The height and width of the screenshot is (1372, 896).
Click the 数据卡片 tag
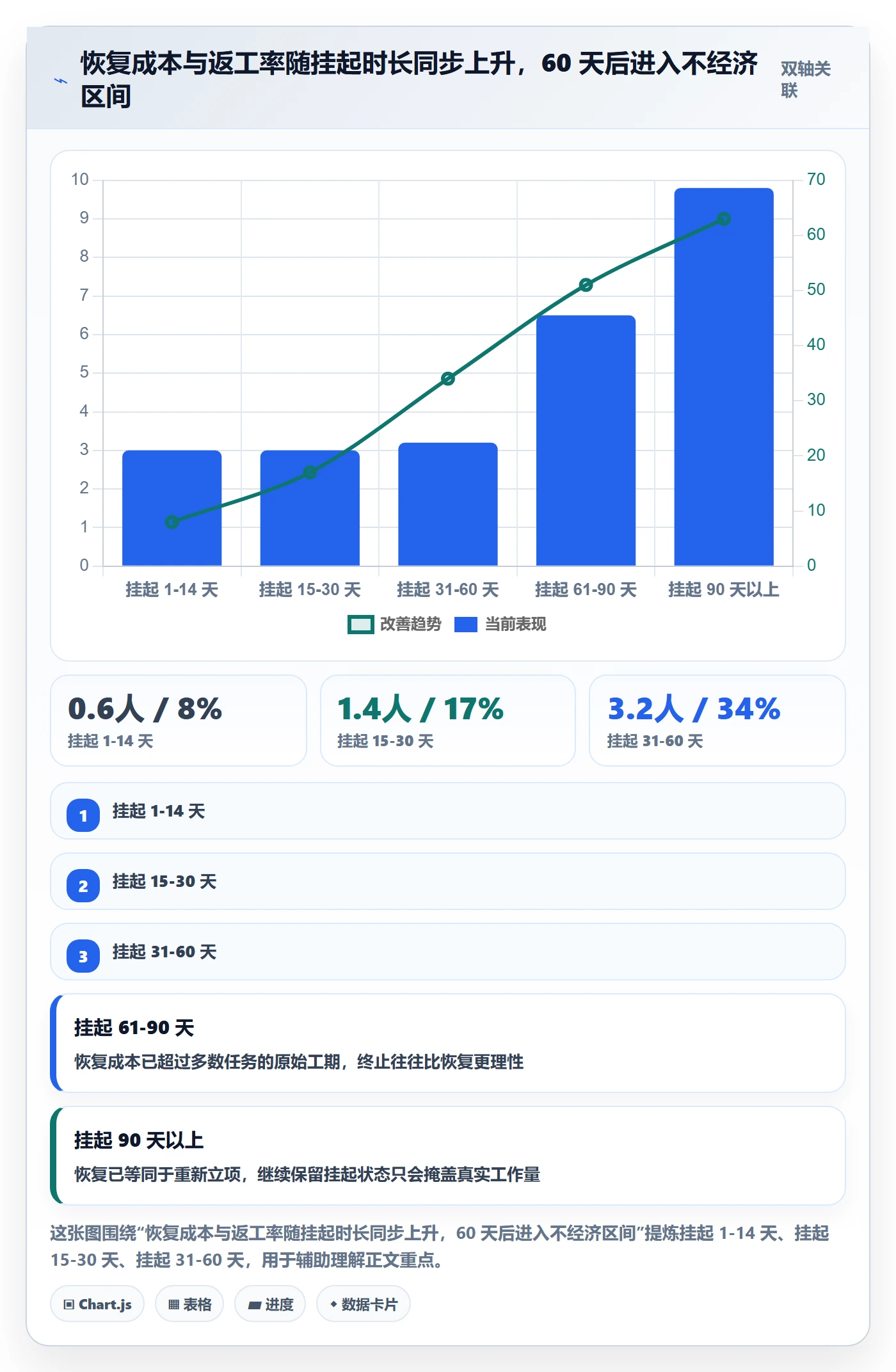[364, 1304]
